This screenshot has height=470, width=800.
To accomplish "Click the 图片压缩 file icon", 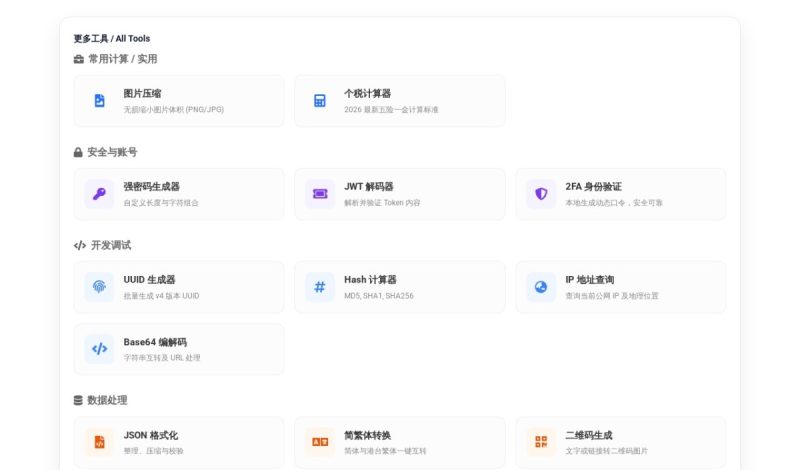I will pyautogui.click(x=99, y=101).
